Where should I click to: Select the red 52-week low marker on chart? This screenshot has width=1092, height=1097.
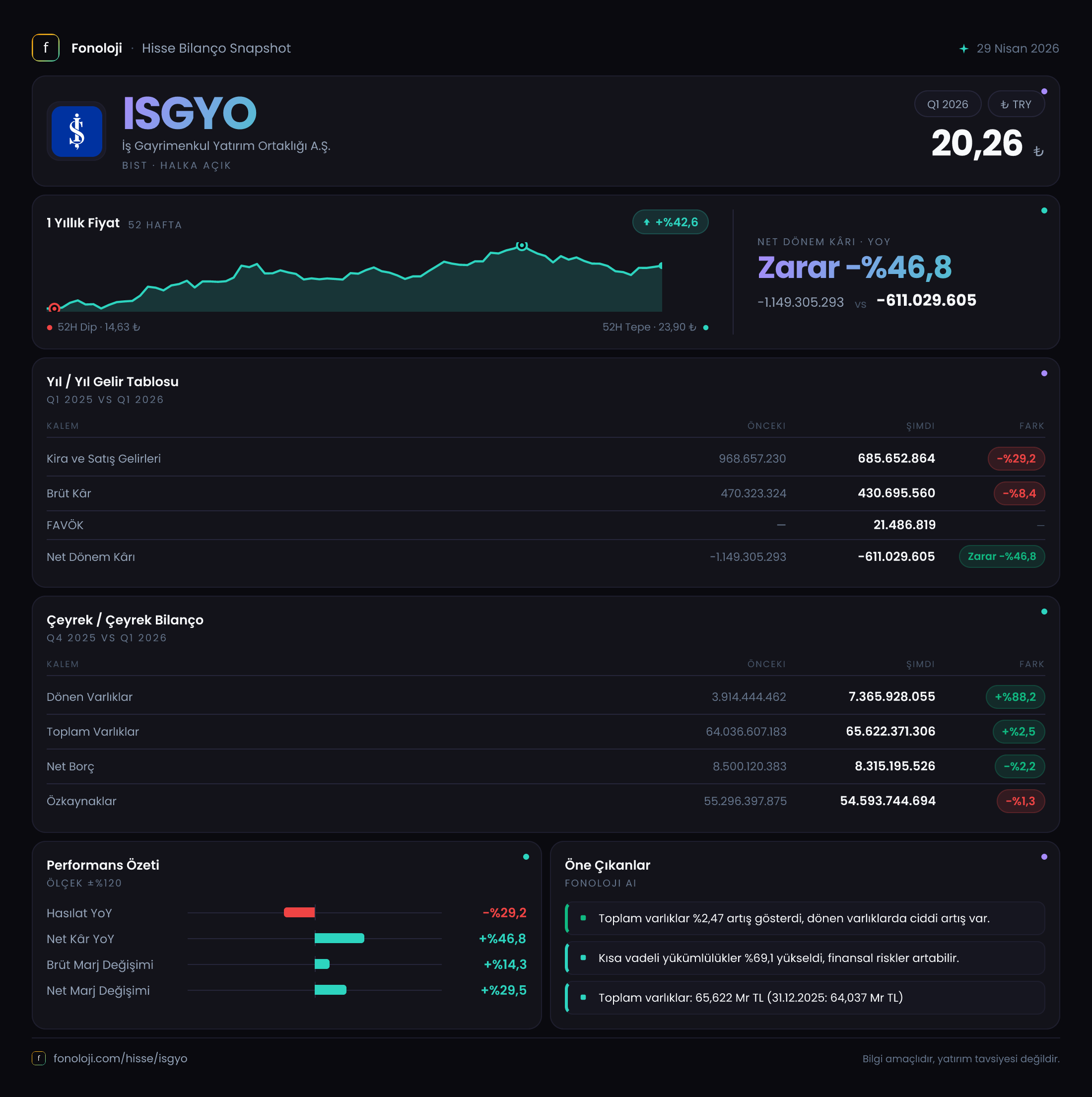(55, 308)
